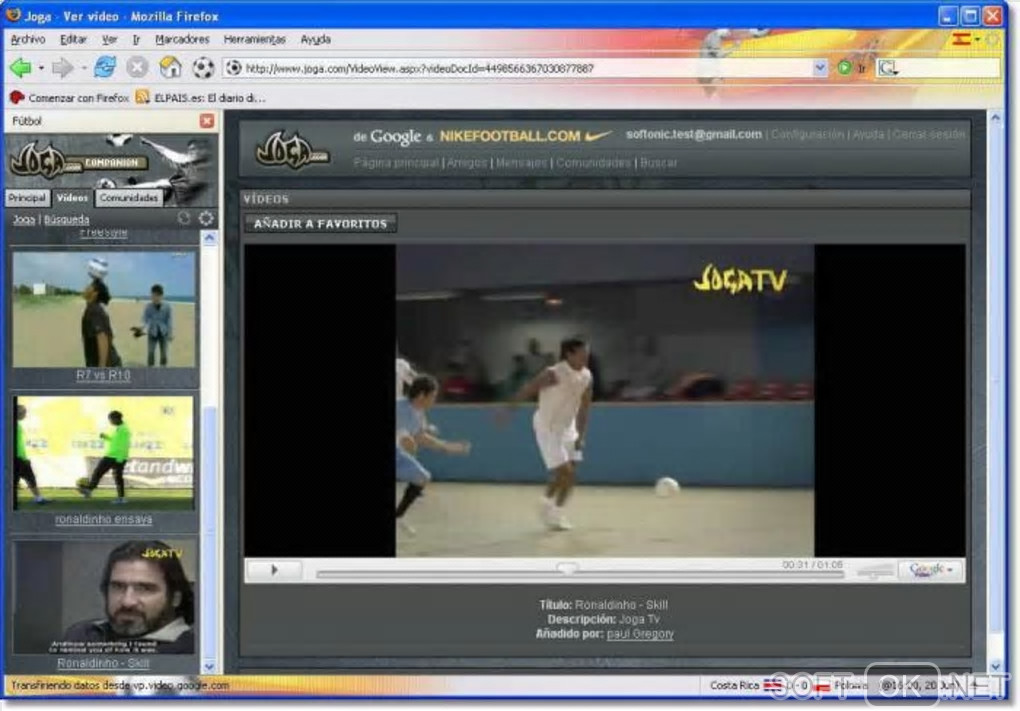Open the Google video options dropdown
1020x711 pixels.
[x=932, y=570]
